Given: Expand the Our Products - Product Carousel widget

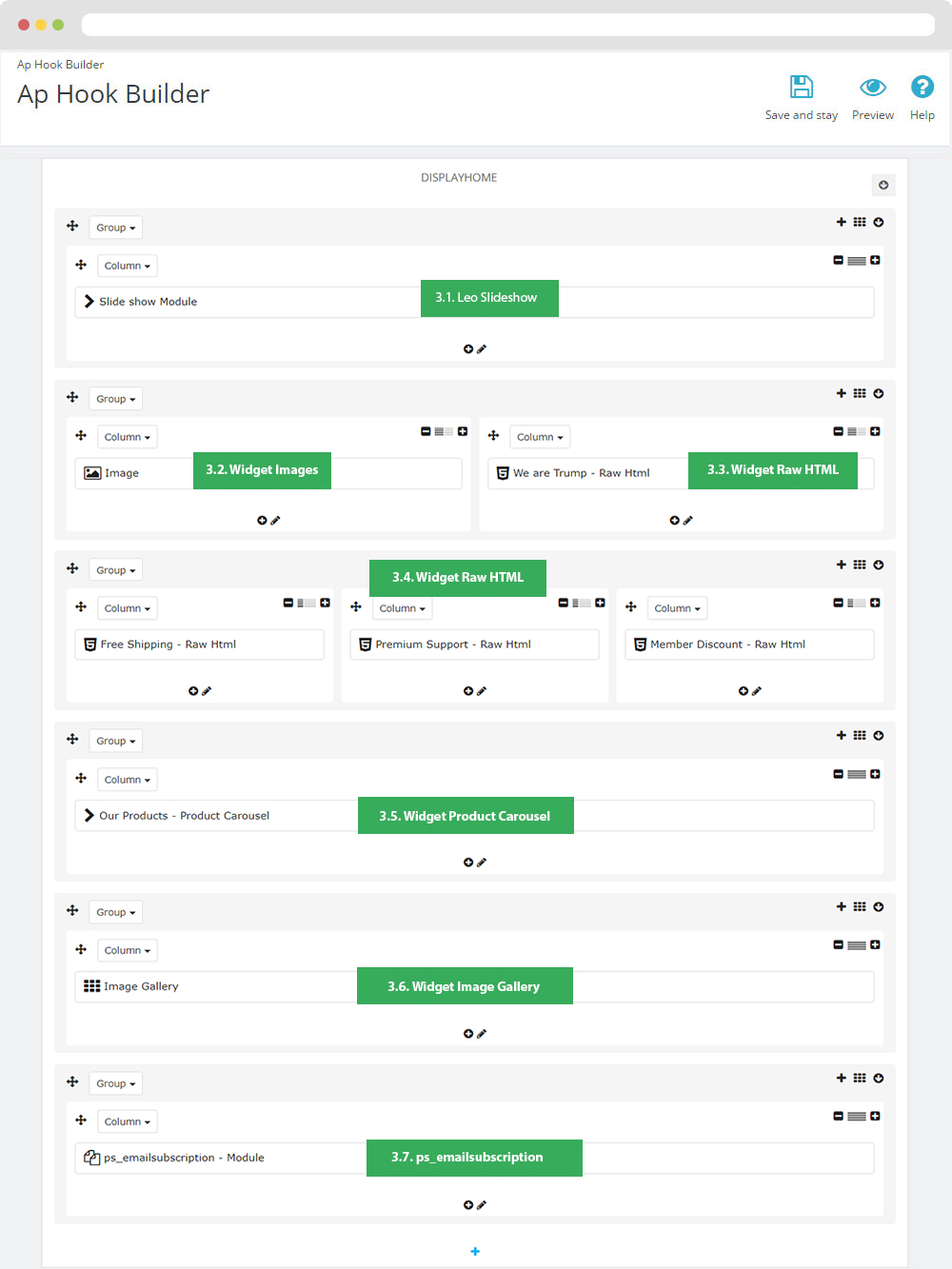Looking at the screenshot, I should (x=89, y=815).
